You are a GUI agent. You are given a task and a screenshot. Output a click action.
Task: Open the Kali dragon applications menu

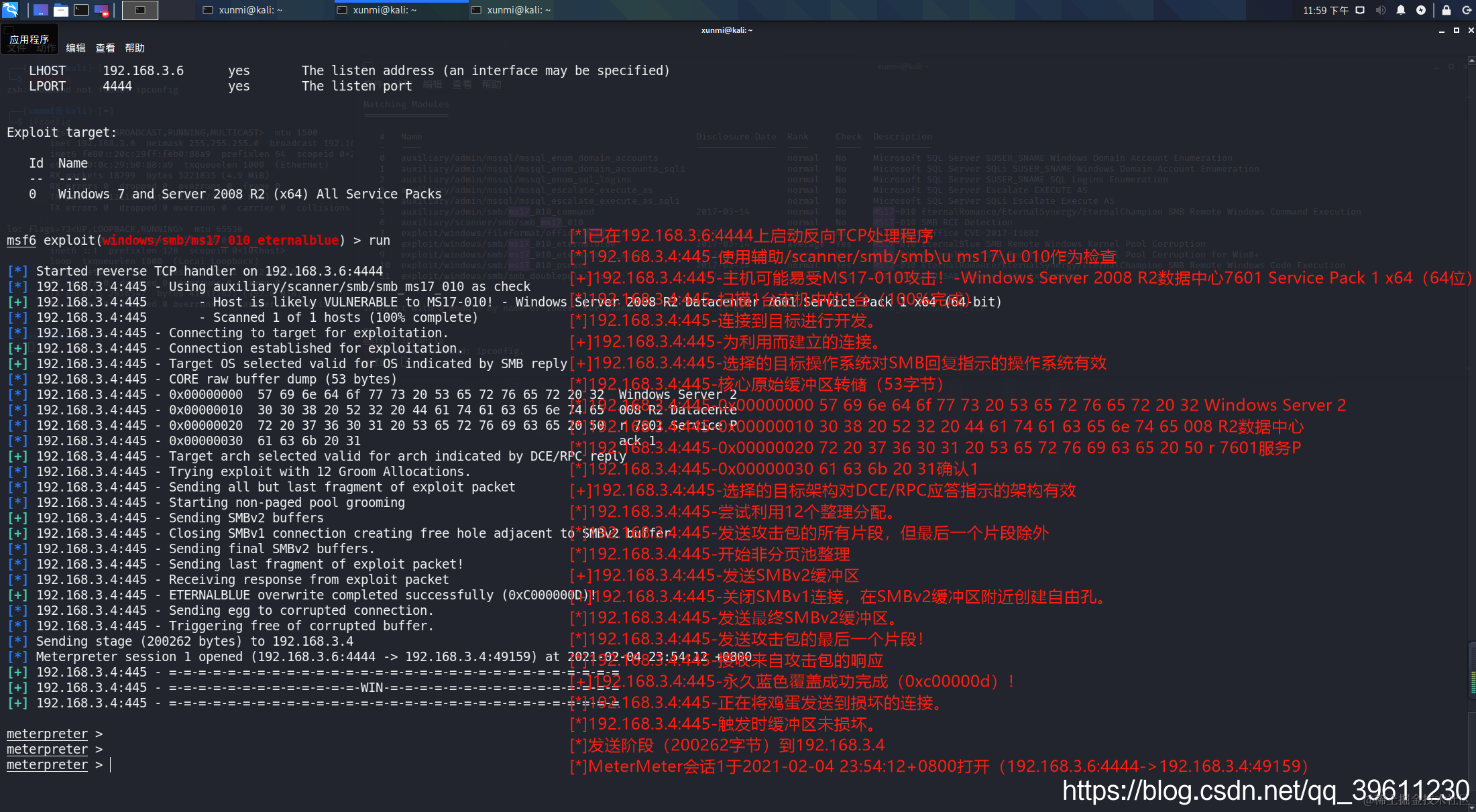click(x=10, y=9)
